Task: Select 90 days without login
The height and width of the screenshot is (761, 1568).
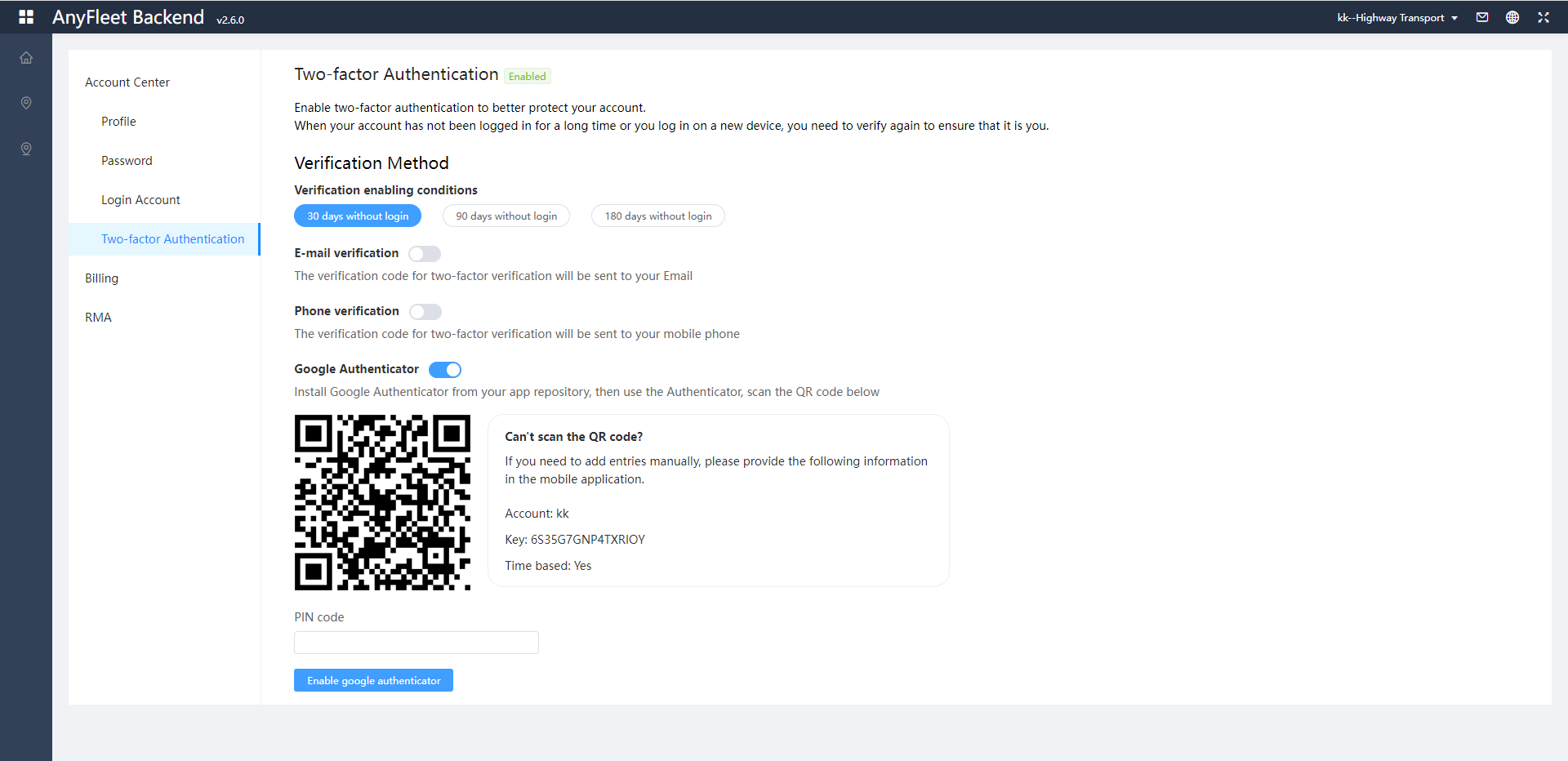Action: (506, 216)
